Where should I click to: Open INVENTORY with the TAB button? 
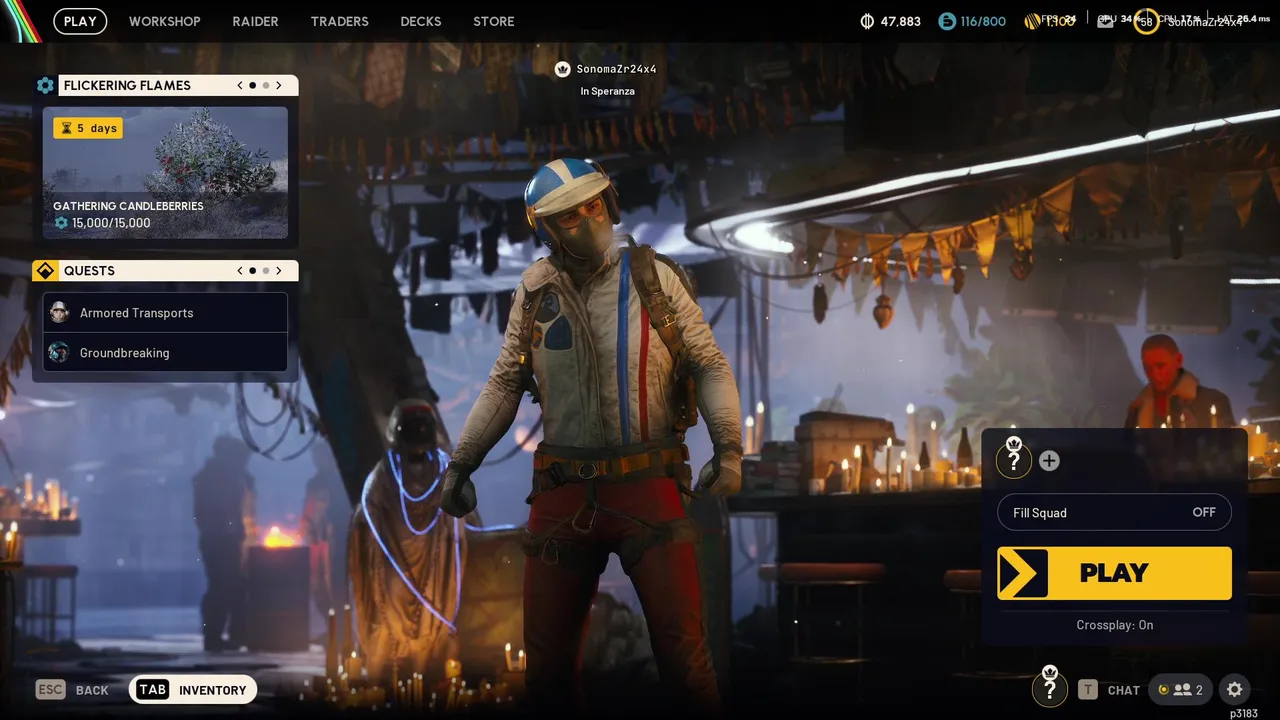point(193,689)
